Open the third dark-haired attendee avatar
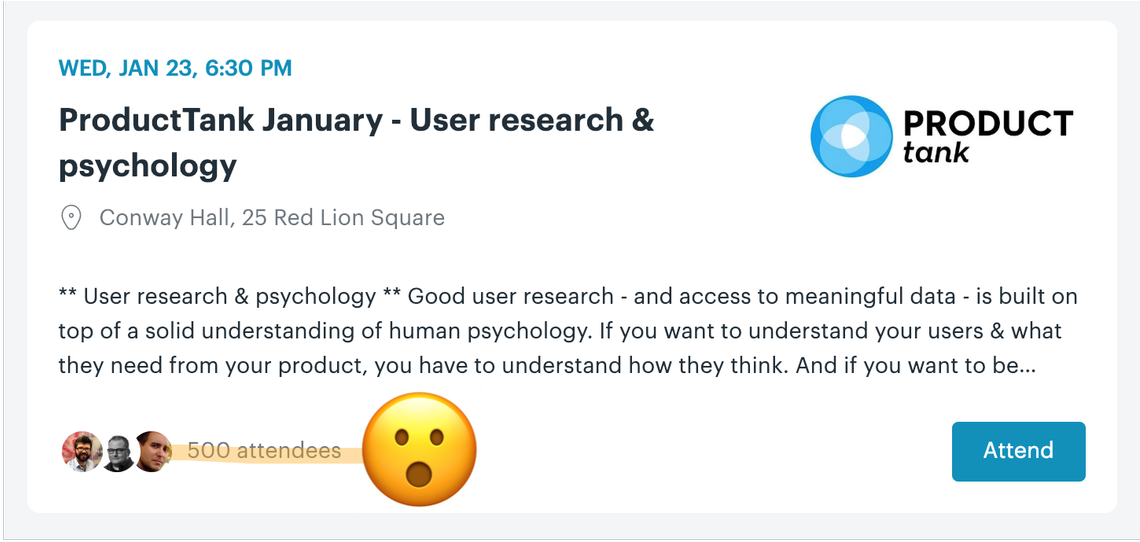The width and height of the screenshot is (1140, 542). (153, 451)
